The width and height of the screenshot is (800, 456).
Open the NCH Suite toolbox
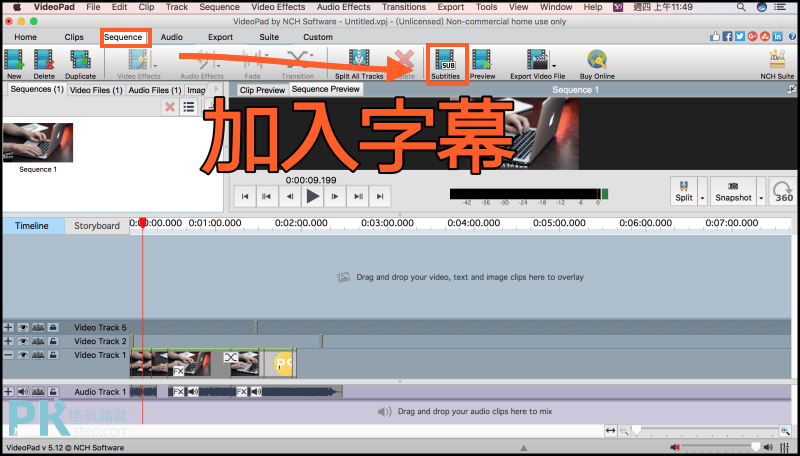tap(777, 63)
